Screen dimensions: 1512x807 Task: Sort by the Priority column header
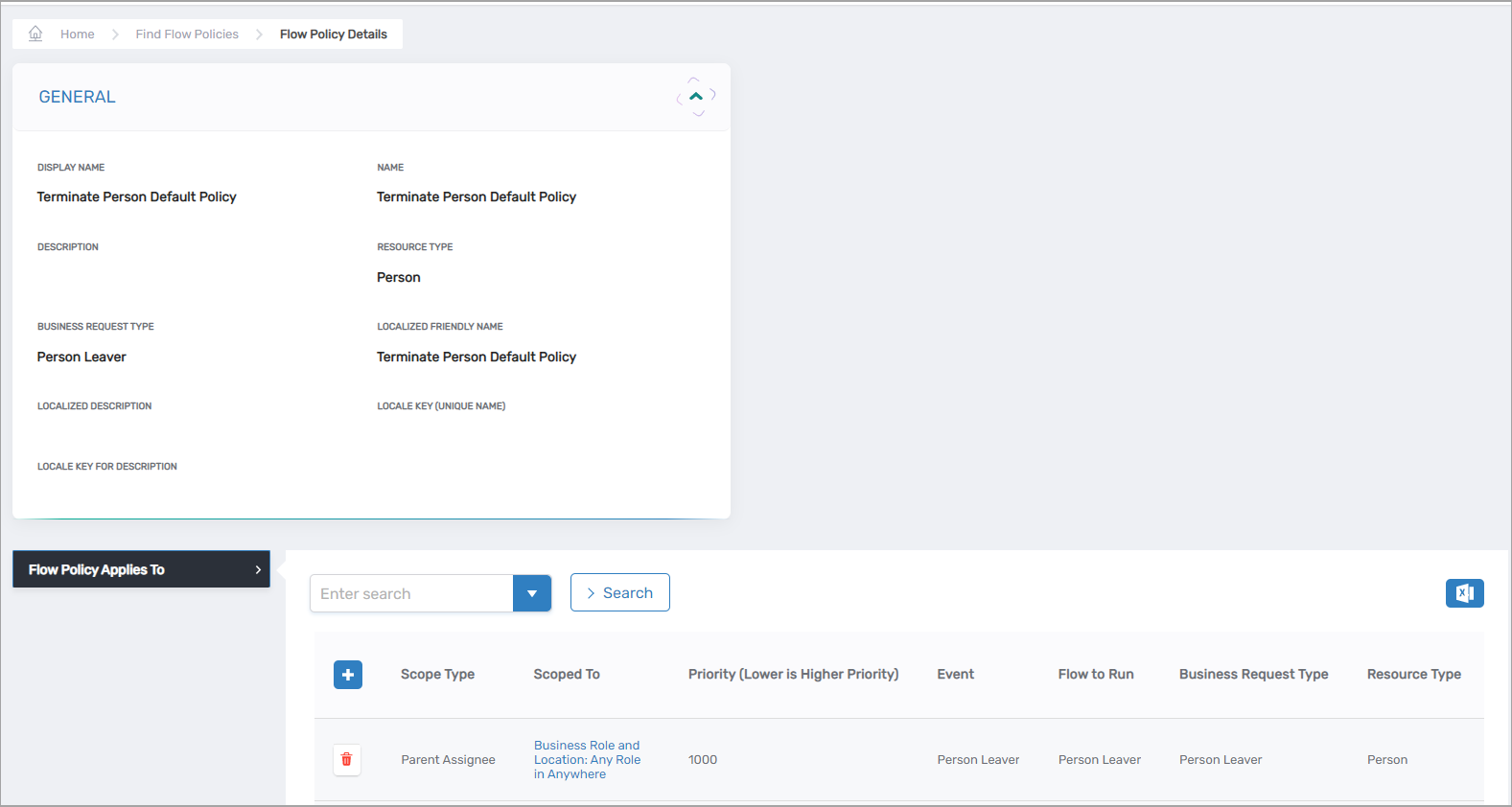tap(793, 675)
